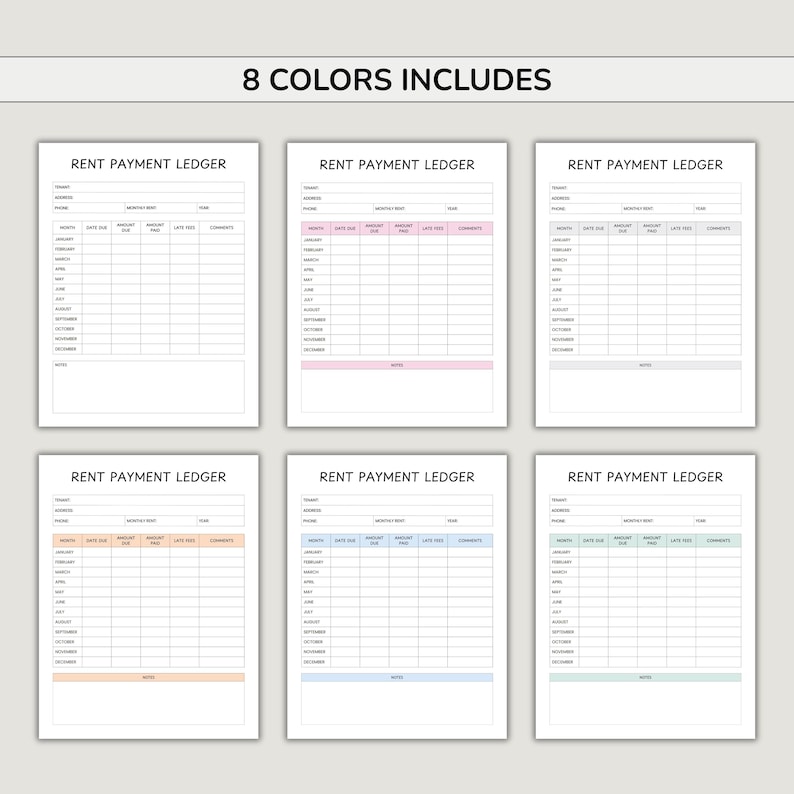The image size is (794, 794).
Task: Click the orange Notes bar
Action: tap(148, 677)
